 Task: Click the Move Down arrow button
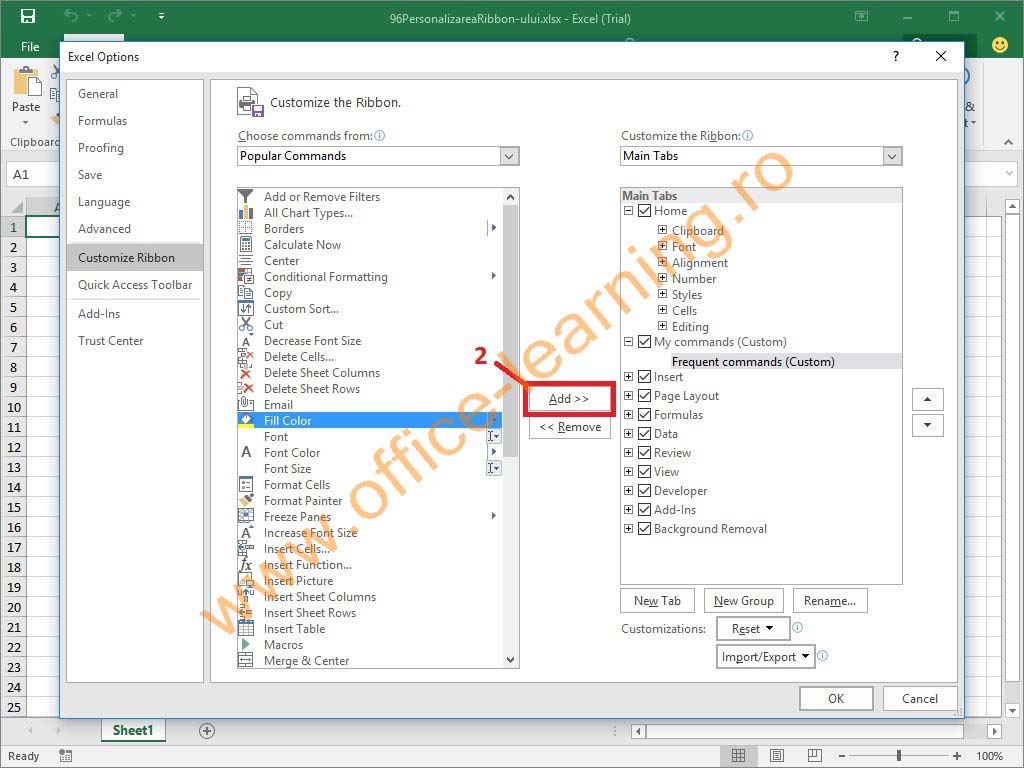coord(927,425)
